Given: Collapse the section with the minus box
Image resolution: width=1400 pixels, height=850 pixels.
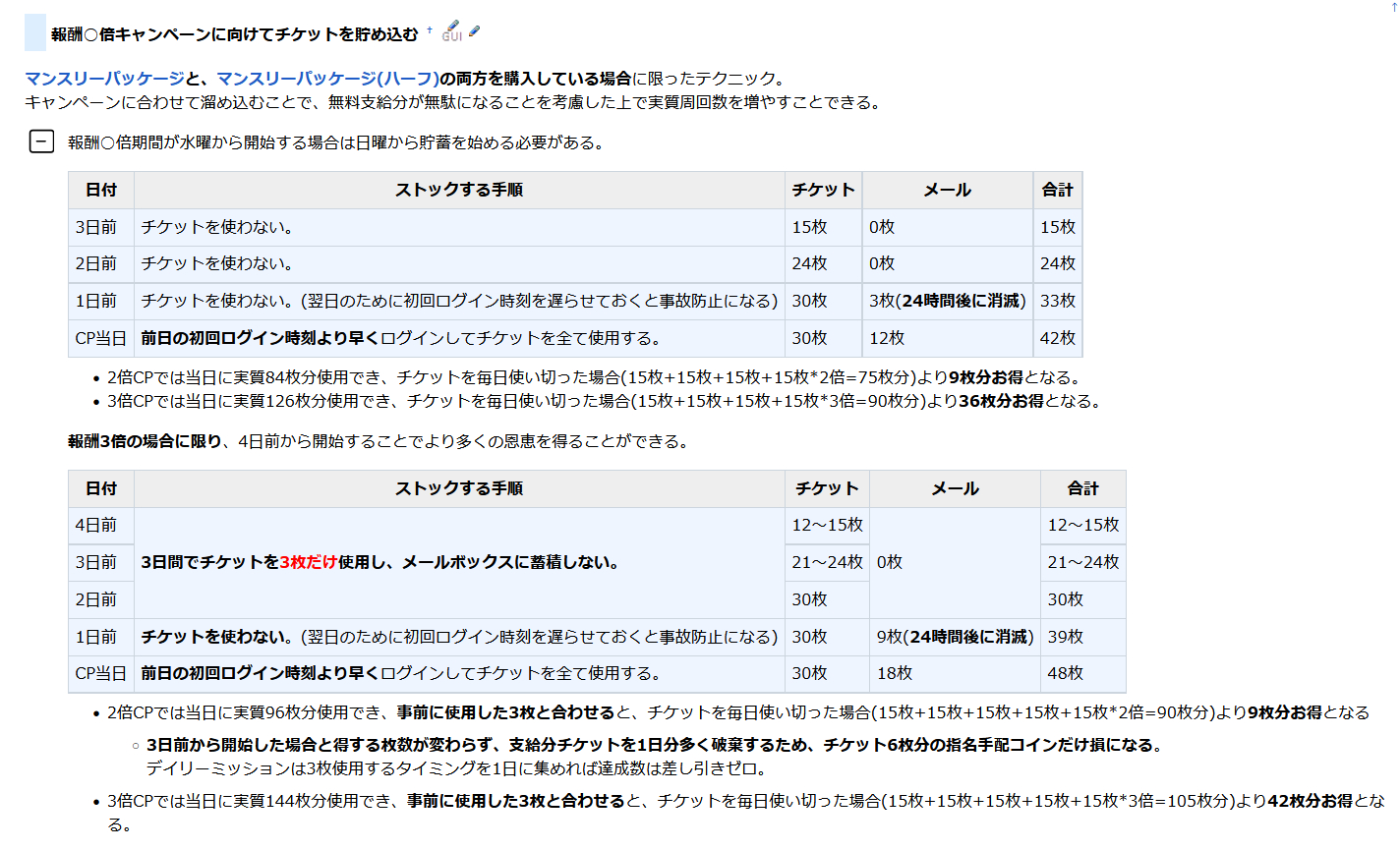Looking at the screenshot, I should tap(41, 142).
